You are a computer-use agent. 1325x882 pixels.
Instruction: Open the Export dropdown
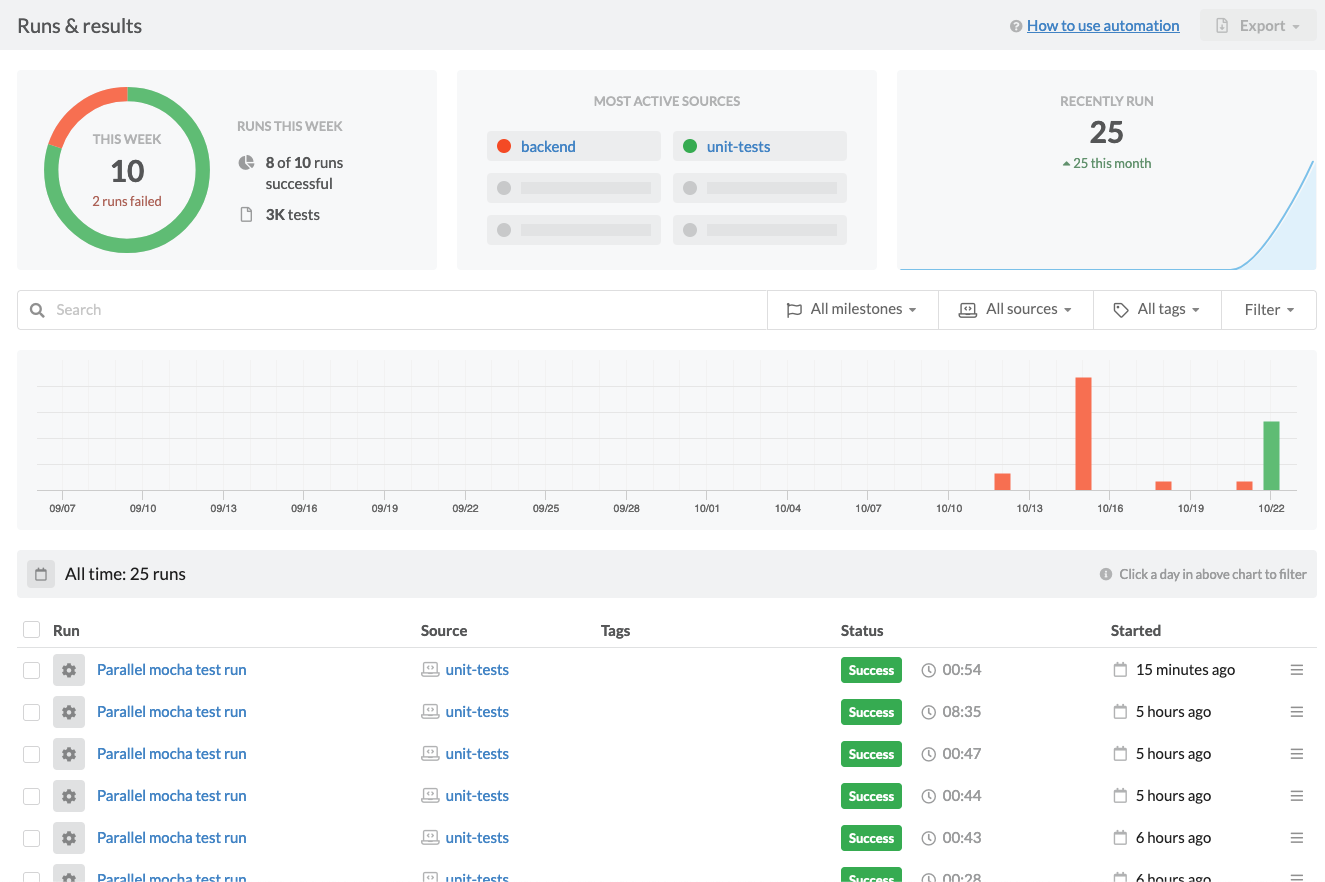[x=1258, y=26]
